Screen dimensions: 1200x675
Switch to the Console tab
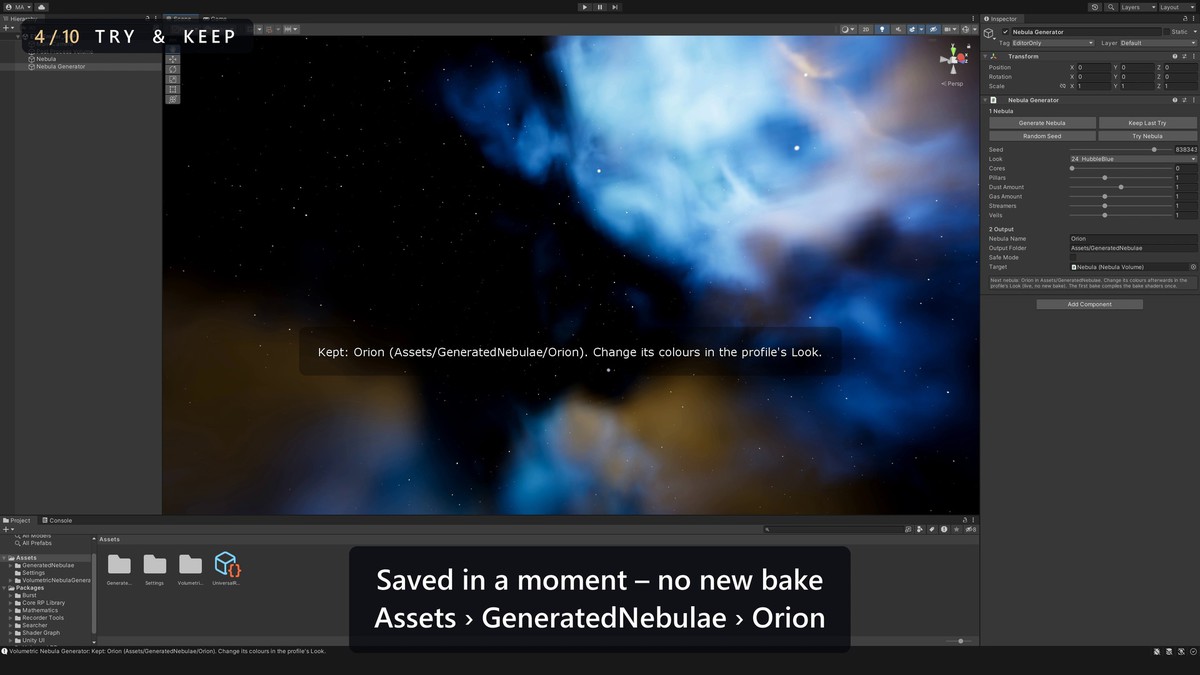pos(56,520)
